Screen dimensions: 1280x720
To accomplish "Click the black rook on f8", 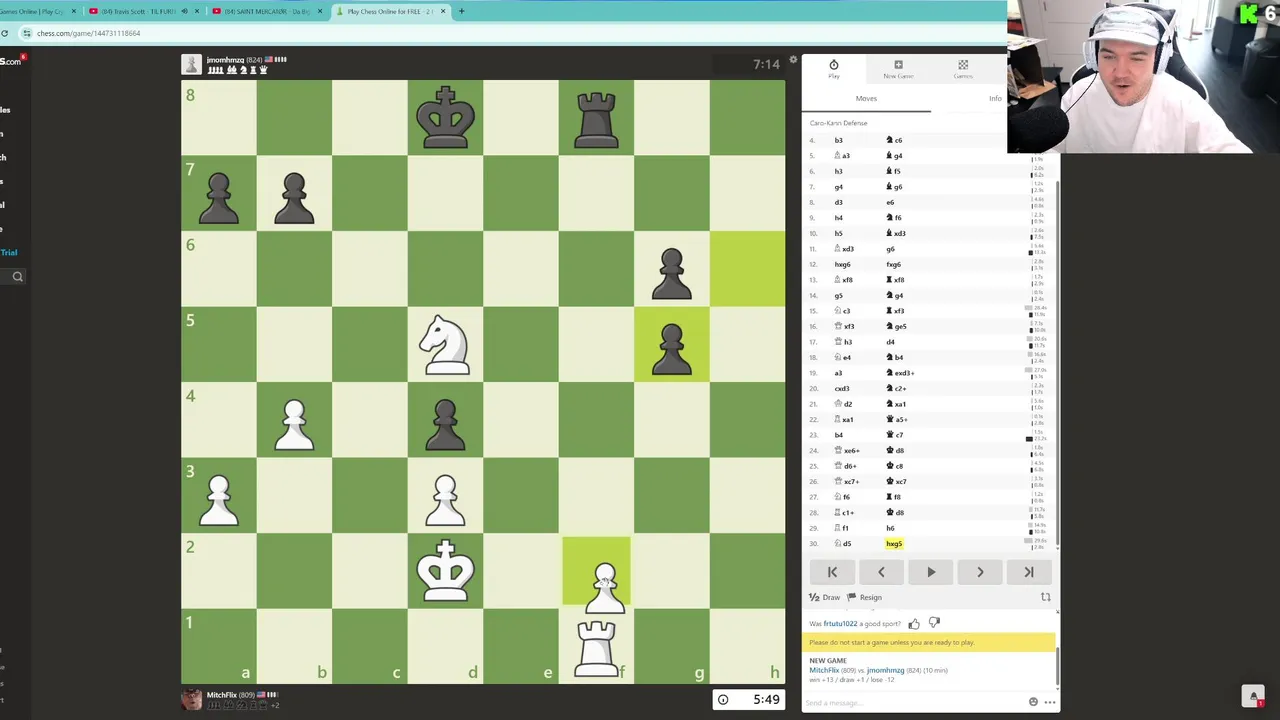I will point(596,119).
